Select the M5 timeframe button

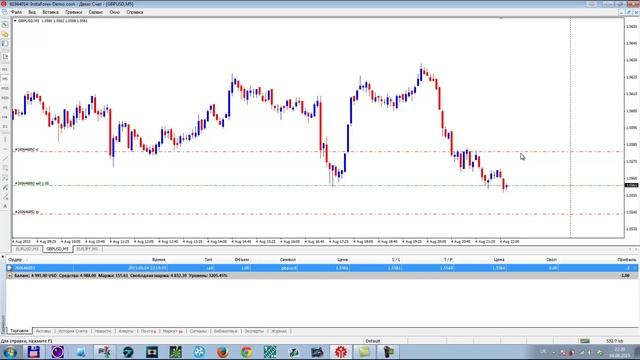5,79
